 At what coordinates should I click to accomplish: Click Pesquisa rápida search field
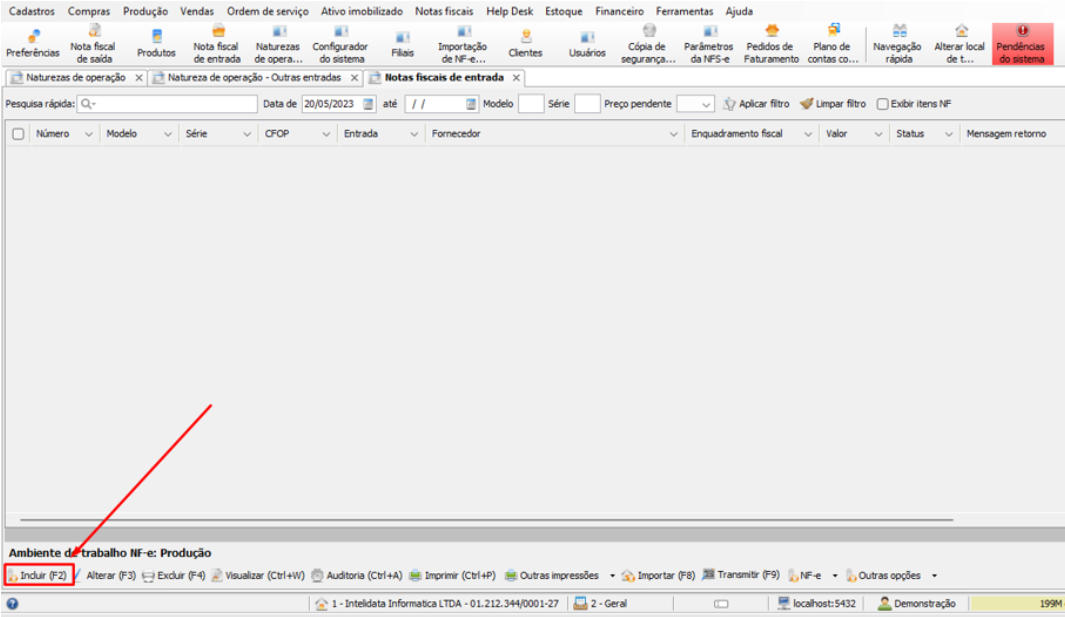pyautogui.click(x=167, y=104)
